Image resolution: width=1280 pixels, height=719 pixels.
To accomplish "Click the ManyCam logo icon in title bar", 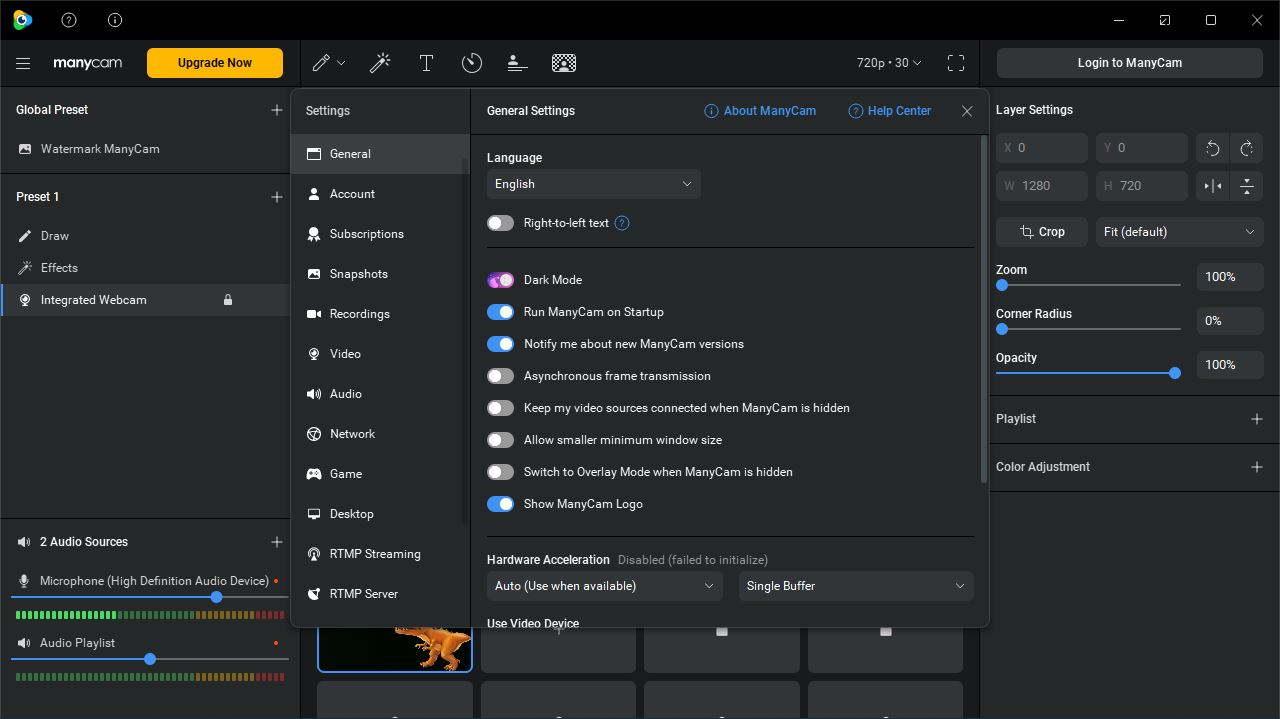I will [x=22, y=20].
